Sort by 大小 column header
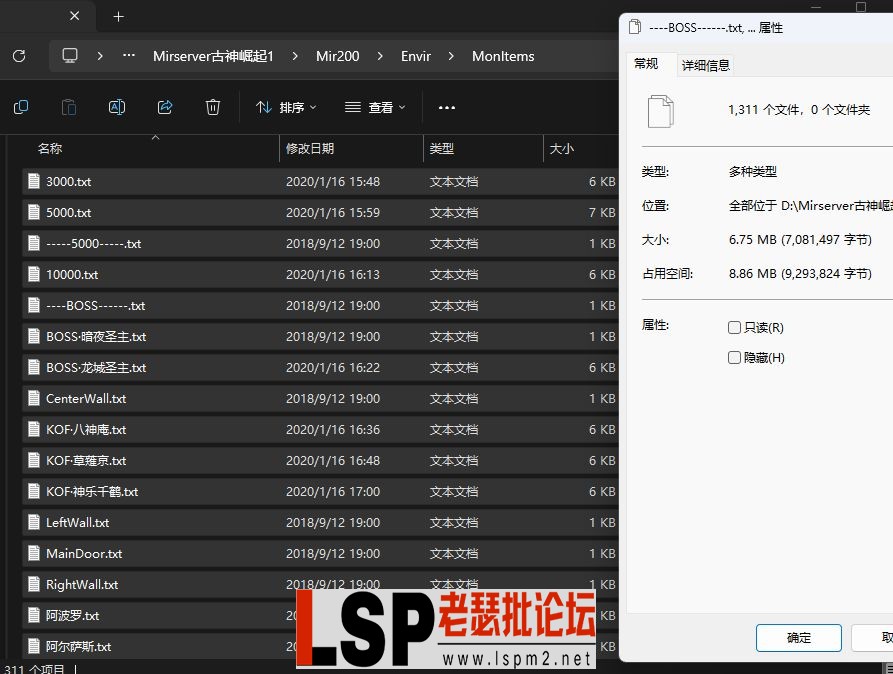Image resolution: width=893 pixels, height=674 pixels. click(562, 148)
